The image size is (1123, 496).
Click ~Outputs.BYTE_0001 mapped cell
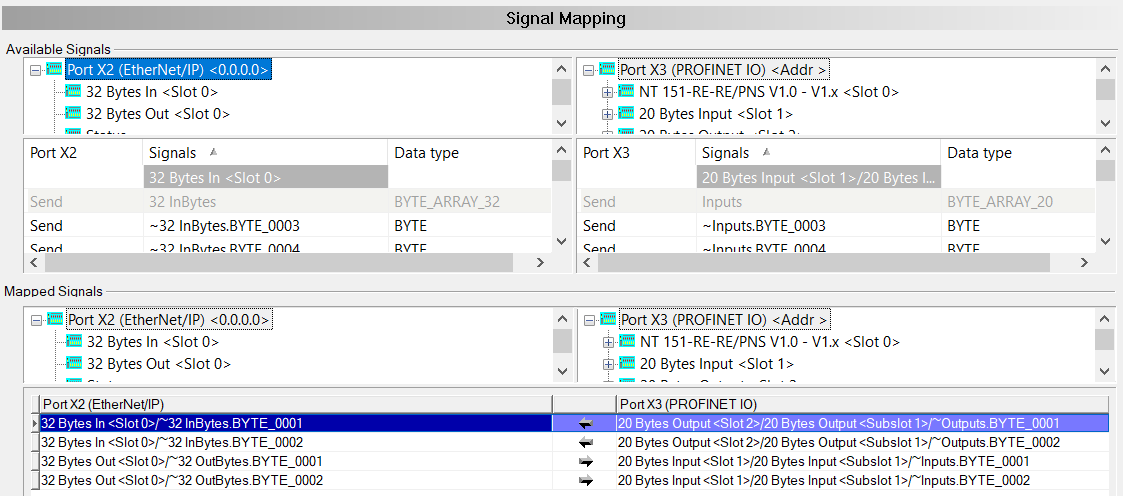point(862,424)
